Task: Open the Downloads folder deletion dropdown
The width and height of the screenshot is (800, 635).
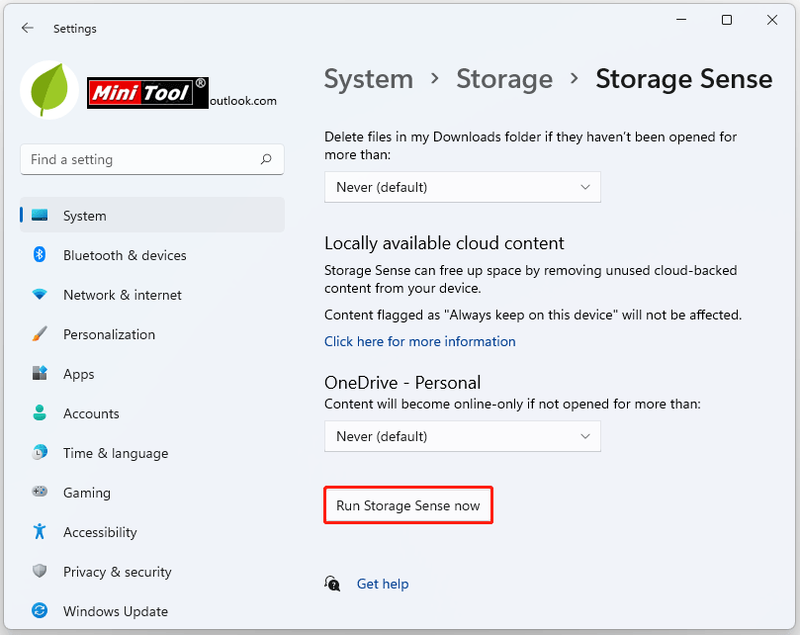Action: (x=462, y=187)
